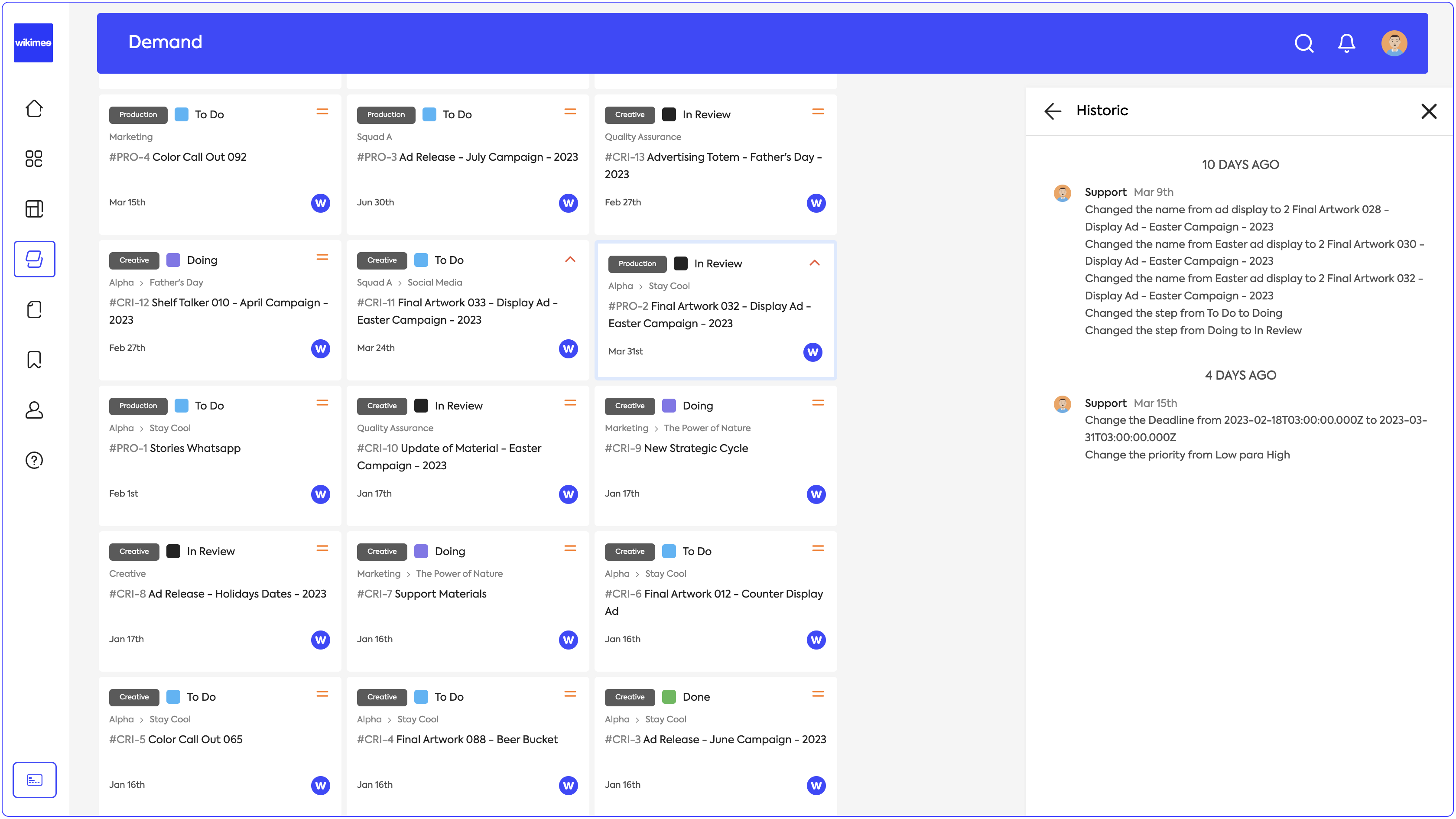This screenshot has width=1456, height=819.
Task: Click the bookmark icon in sidebar
Action: (34, 360)
